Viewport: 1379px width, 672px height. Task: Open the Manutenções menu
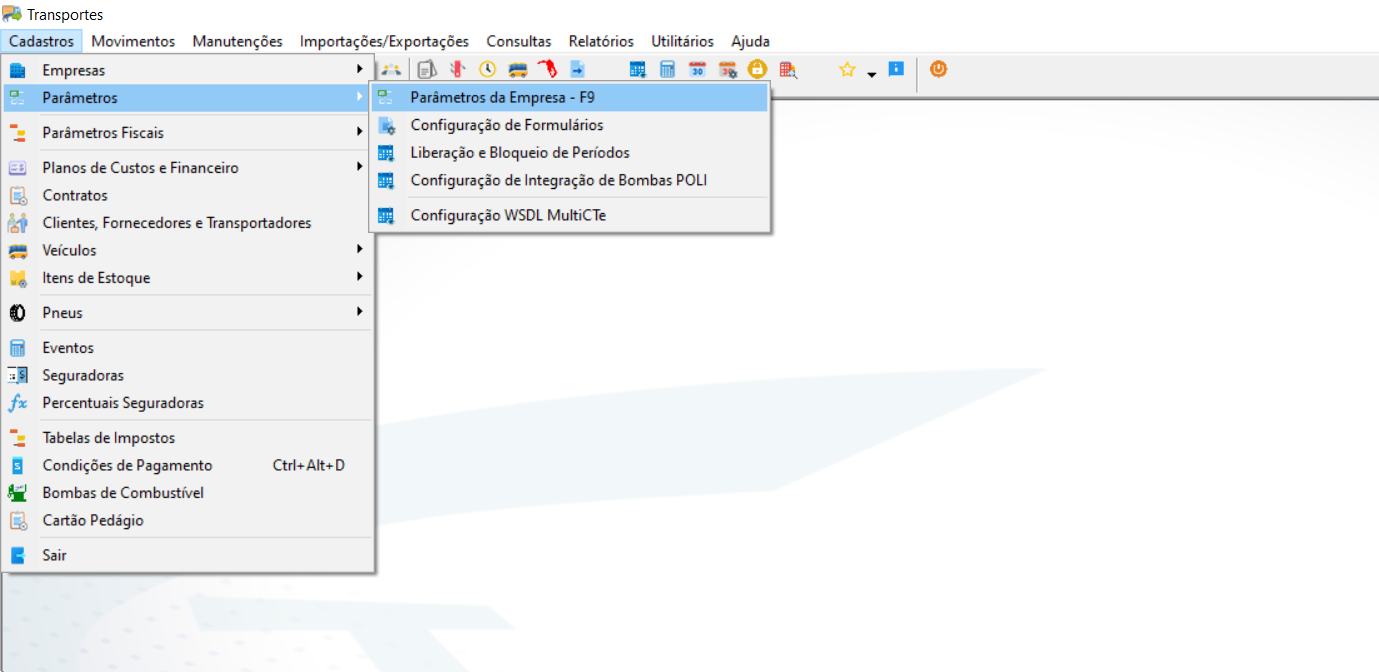pos(237,41)
